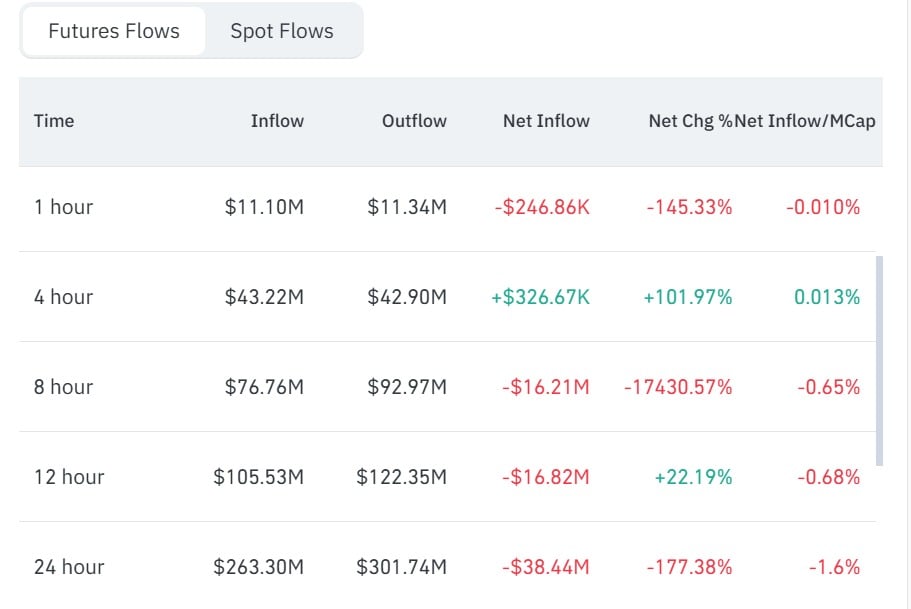Viewport: 911px width, 609px height.
Task: Sort by the Outflow column header
Action: [x=414, y=121]
